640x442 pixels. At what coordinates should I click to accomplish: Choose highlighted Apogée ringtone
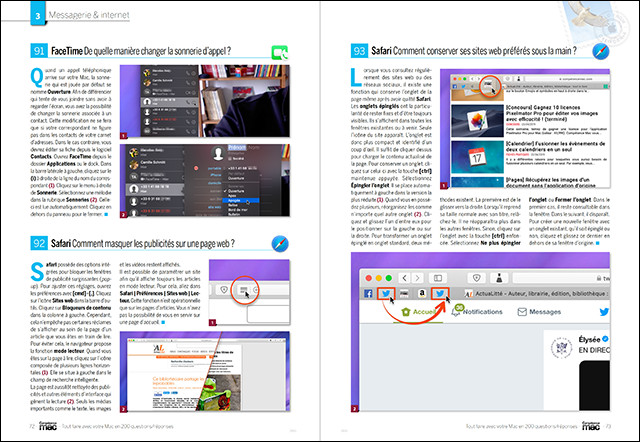point(241,200)
